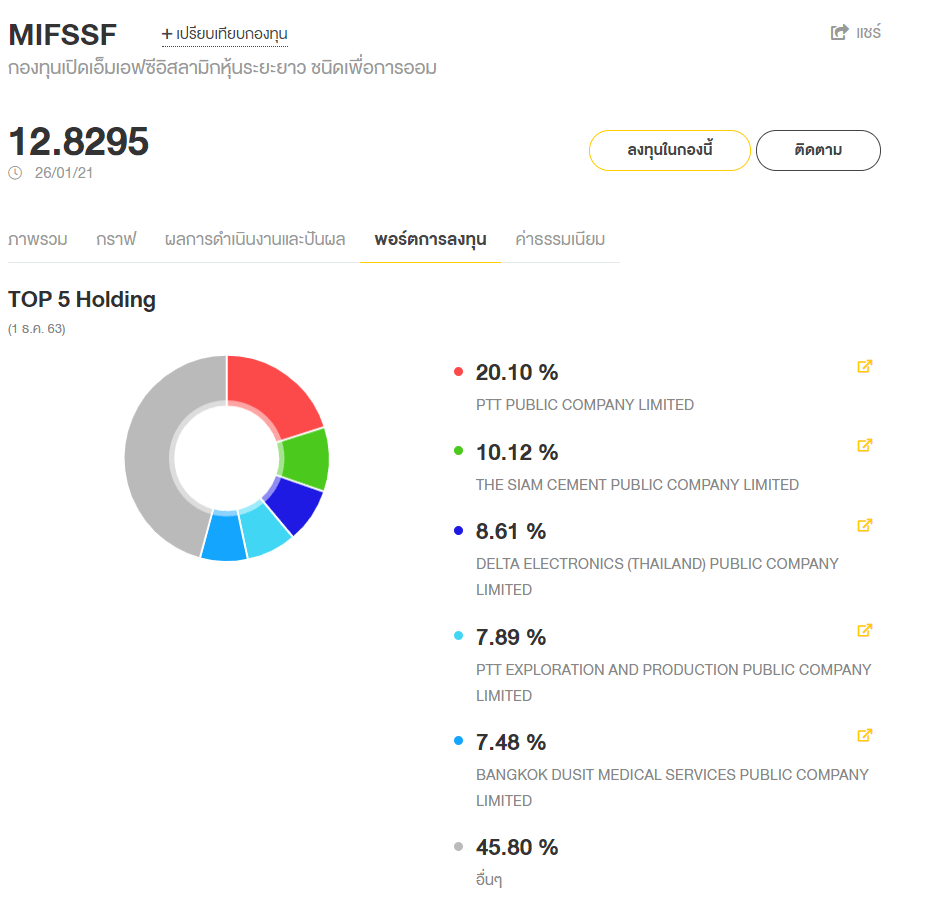
Task: Go to the ค่าธรรมเนียม tab
Action: [560, 240]
